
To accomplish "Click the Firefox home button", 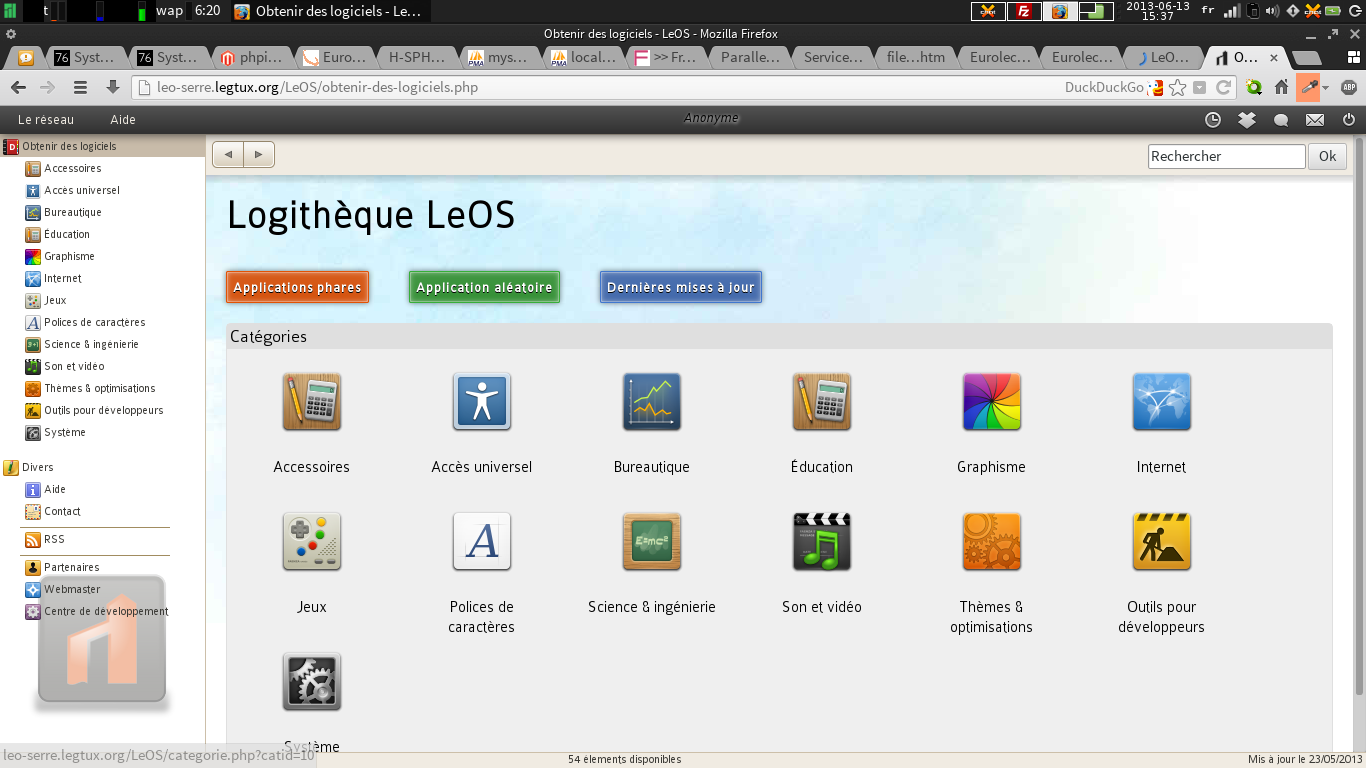I will [x=1281, y=87].
